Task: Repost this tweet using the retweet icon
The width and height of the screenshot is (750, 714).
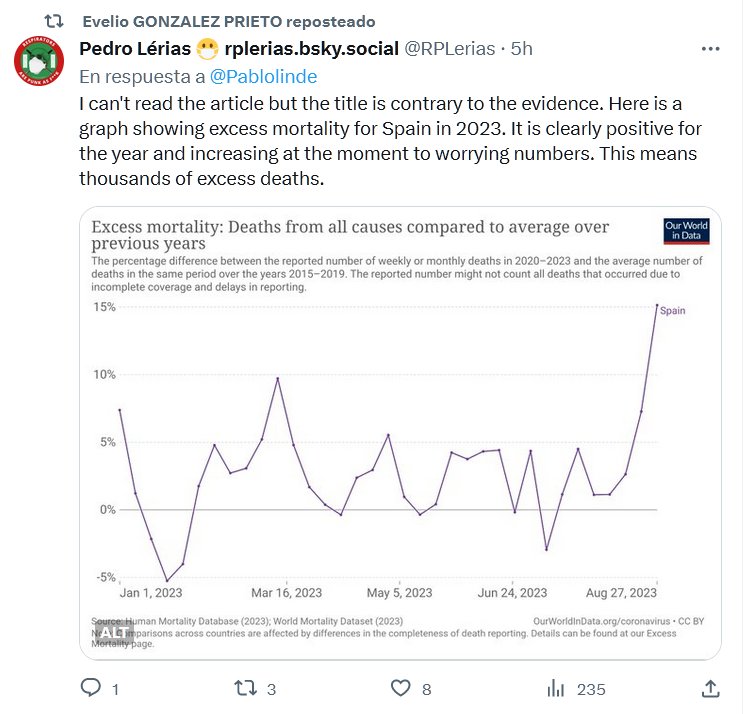Action: click(245, 688)
